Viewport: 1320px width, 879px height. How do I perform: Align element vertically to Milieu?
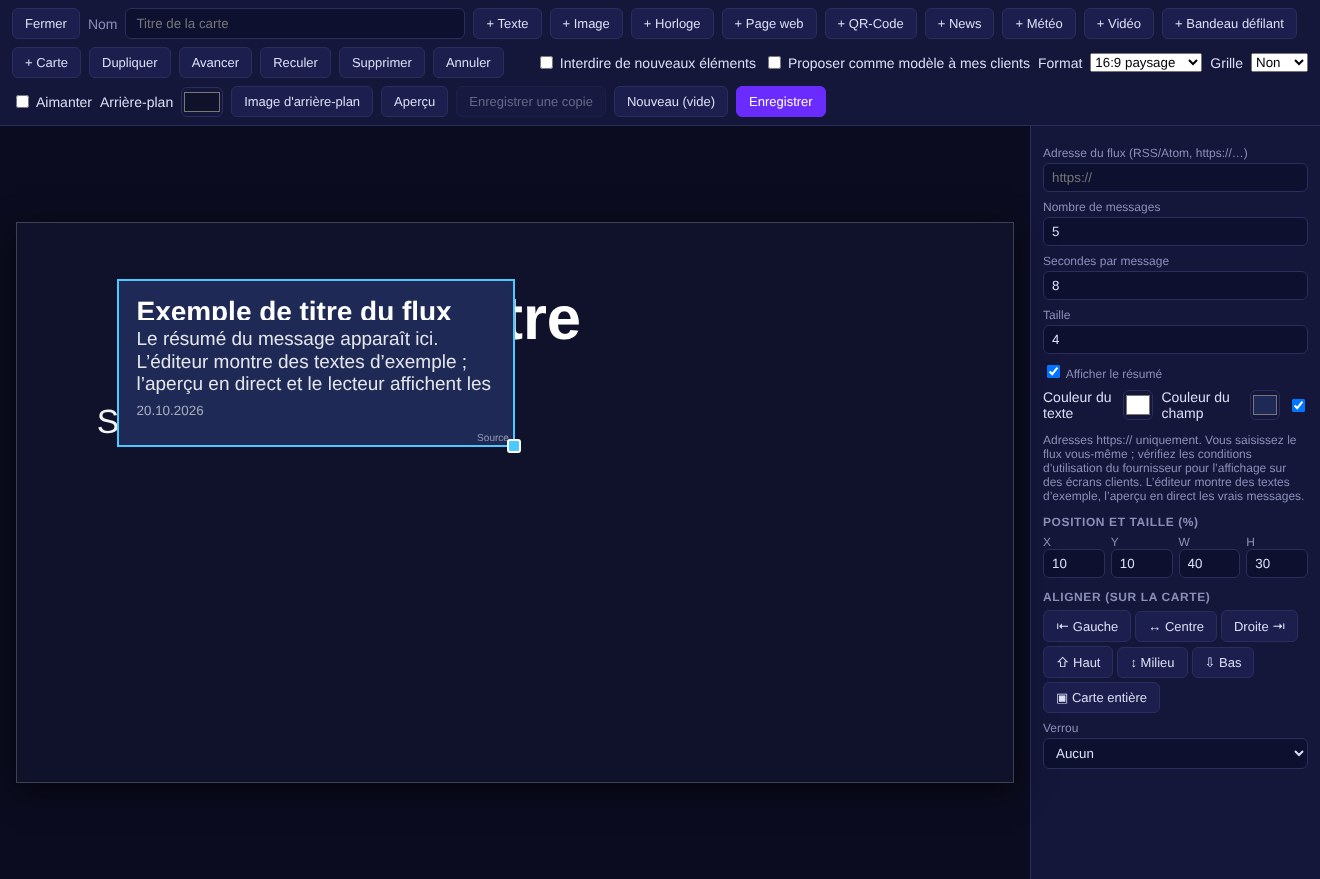point(1152,662)
